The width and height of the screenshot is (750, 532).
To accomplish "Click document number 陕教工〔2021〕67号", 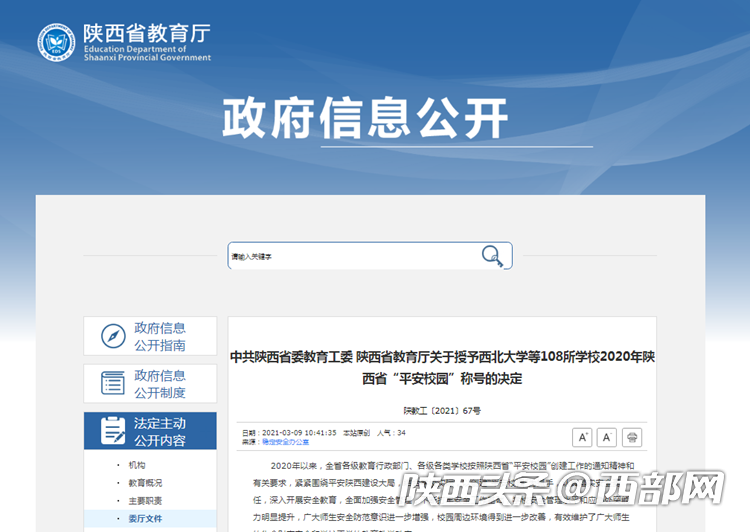I will [442, 410].
